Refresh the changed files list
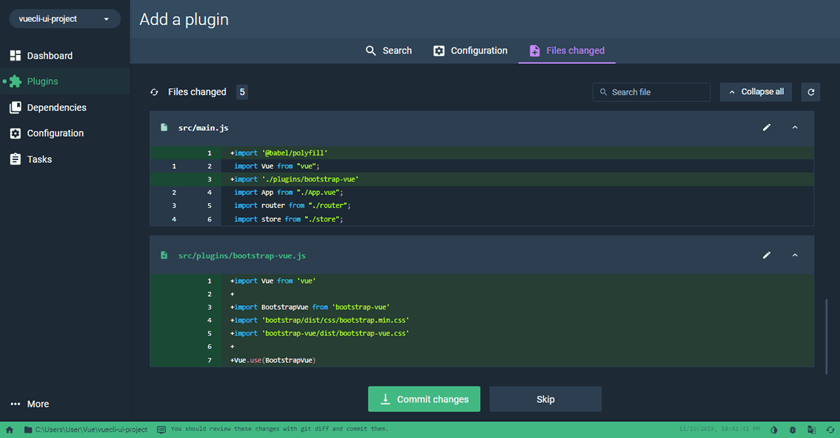The width and height of the screenshot is (840, 438). point(811,92)
